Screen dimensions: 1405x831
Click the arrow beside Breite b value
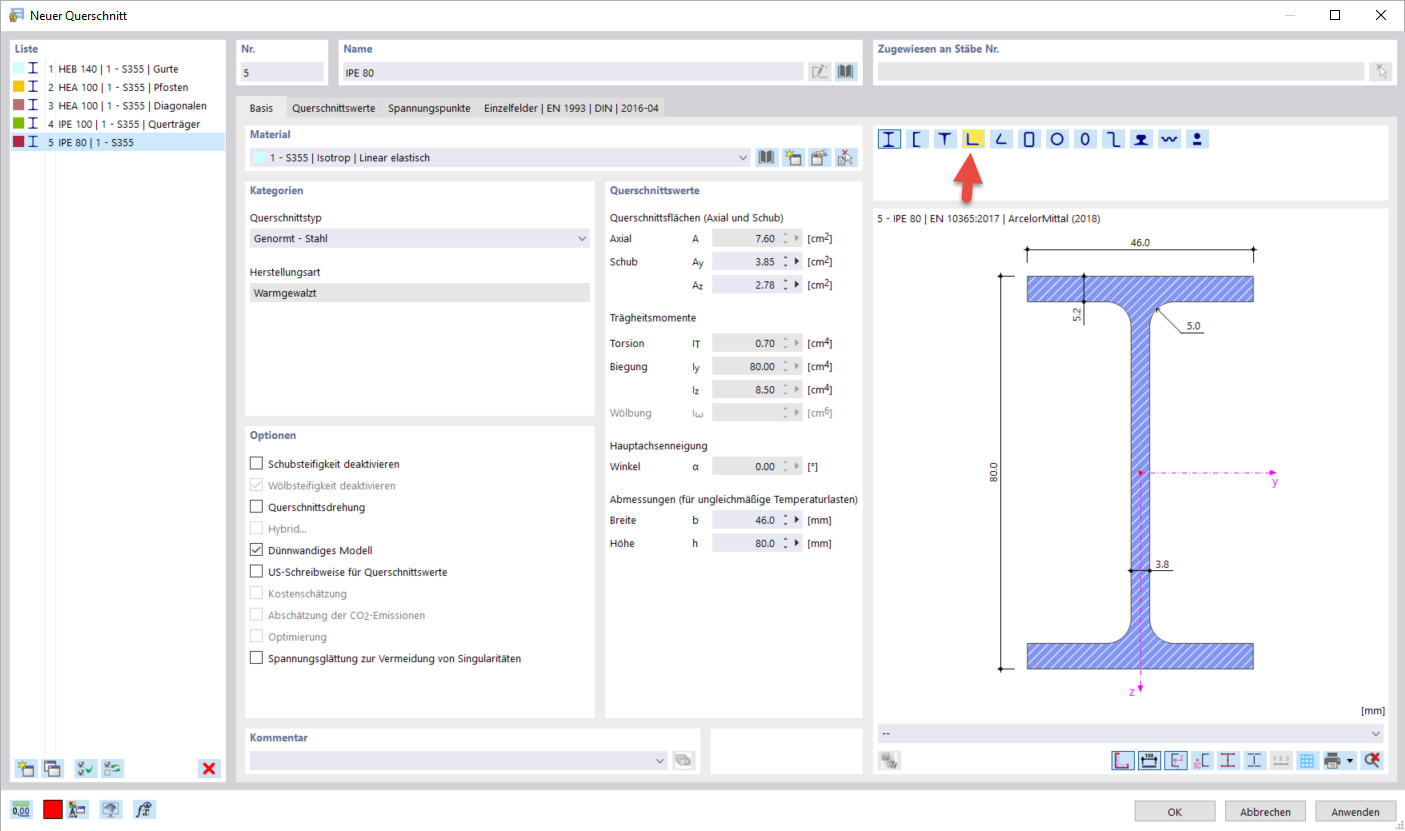point(797,520)
